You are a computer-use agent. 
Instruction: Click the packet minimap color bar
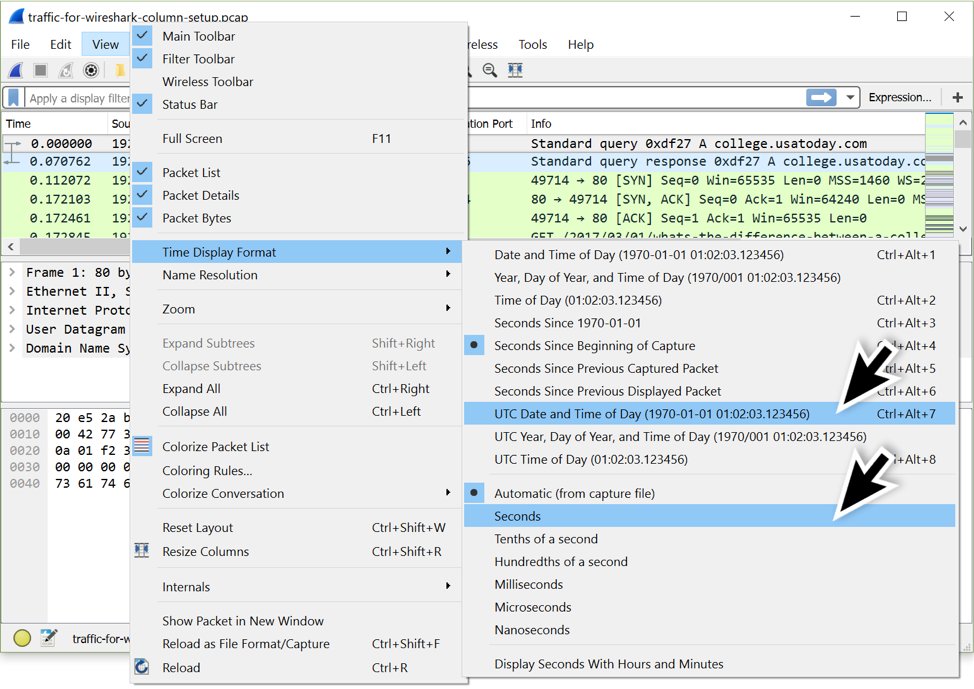point(939,174)
